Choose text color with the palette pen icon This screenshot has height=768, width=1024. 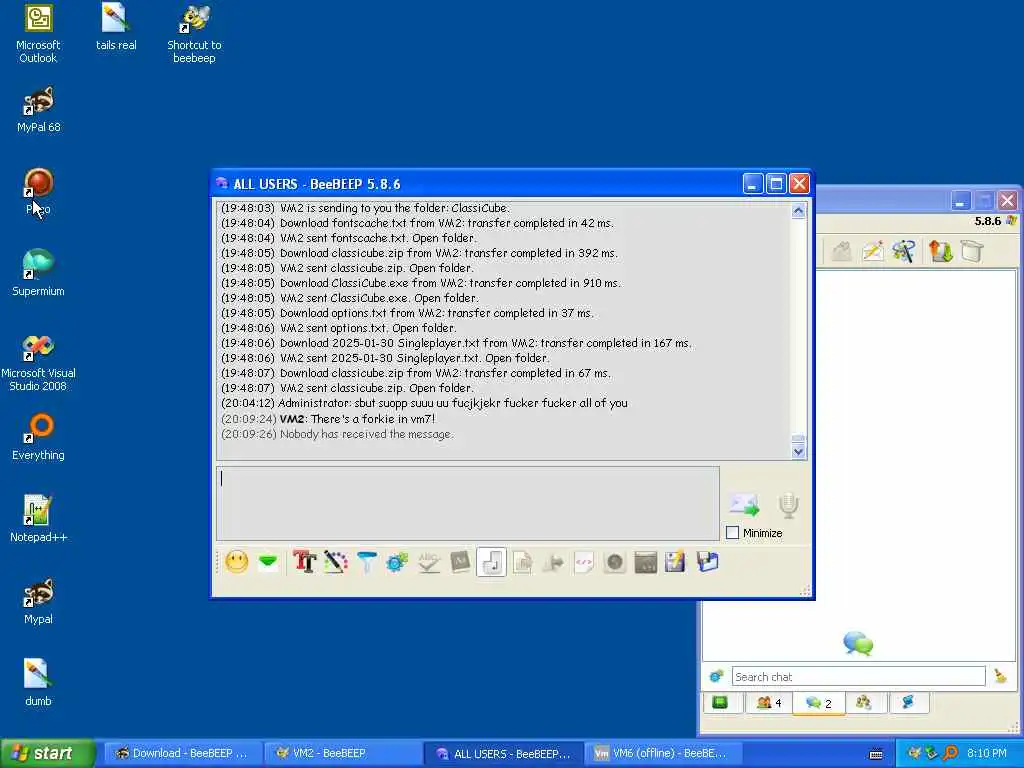336,562
